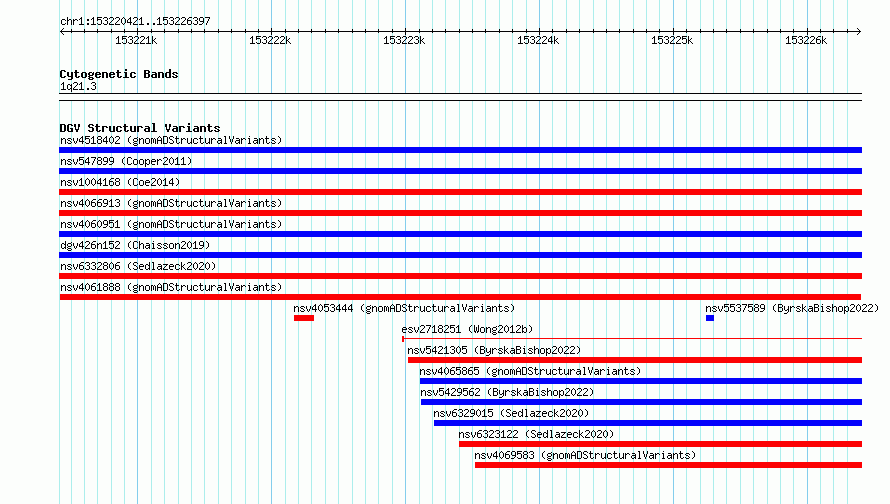Open esv2718251 (Wong2012b) variant label
The width and height of the screenshot is (890, 504).
pyautogui.click(x=467, y=329)
